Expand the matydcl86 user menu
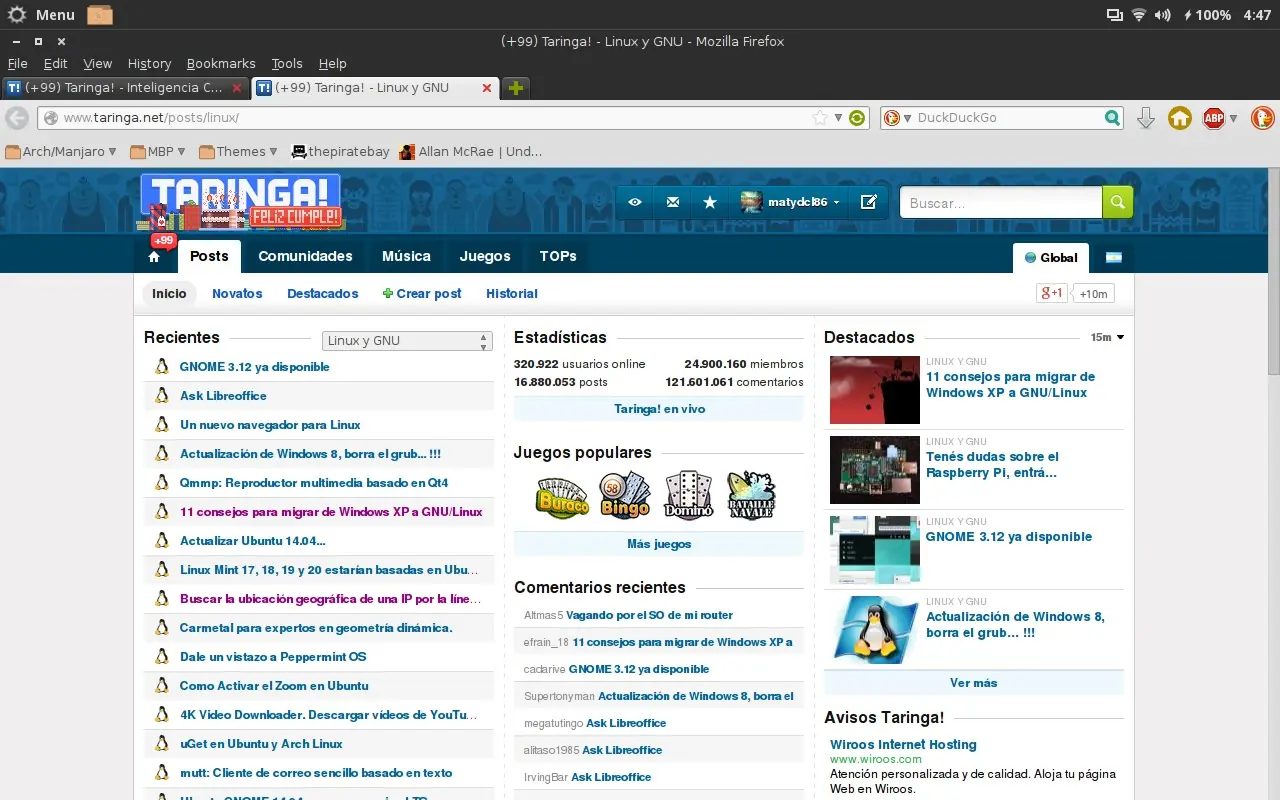 [x=791, y=202]
